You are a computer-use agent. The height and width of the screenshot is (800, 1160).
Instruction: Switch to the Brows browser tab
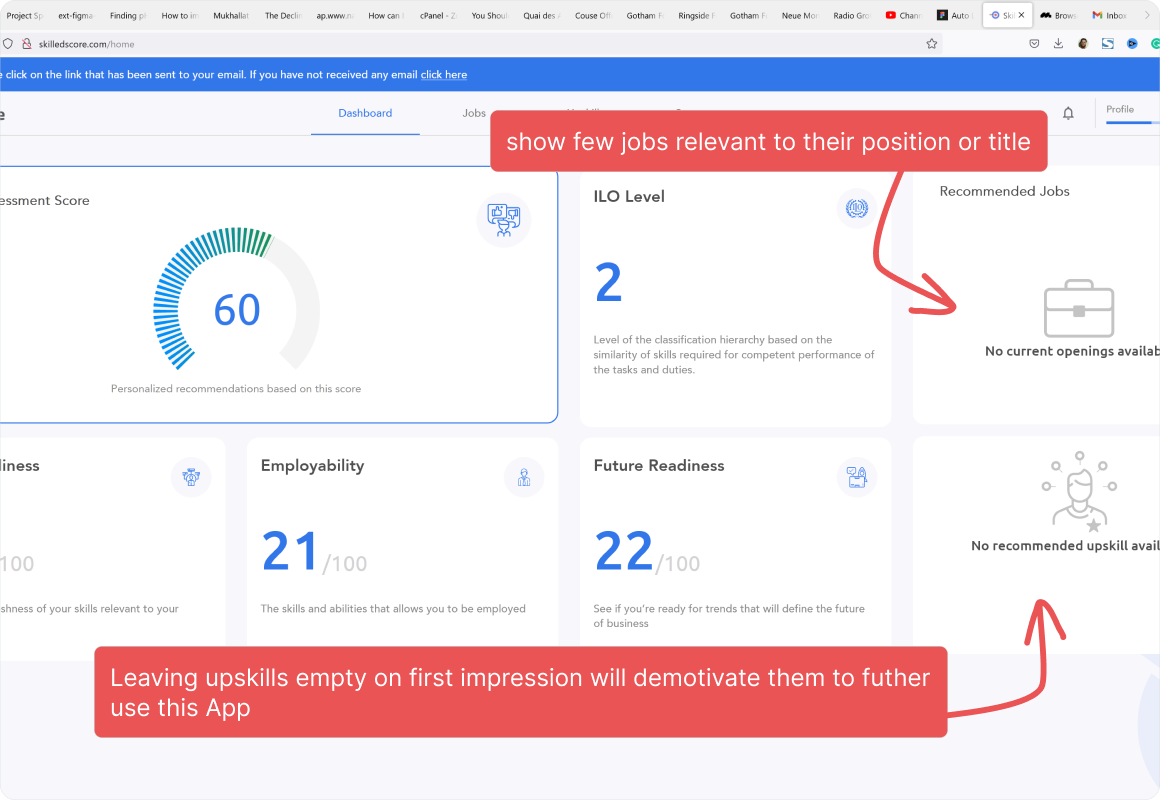point(1059,15)
